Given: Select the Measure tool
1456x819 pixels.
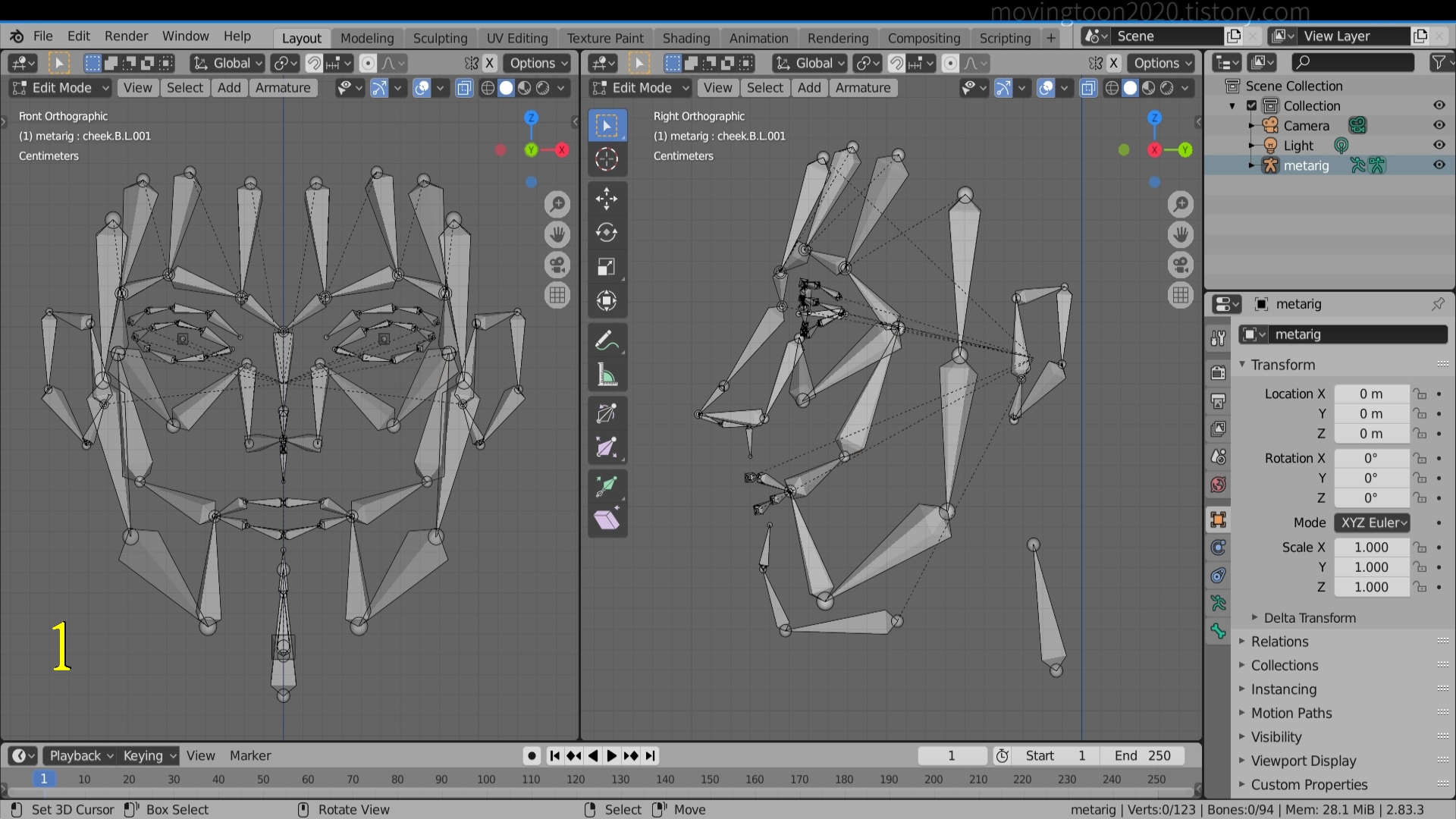Looking at the screenshot, I should (607, 375).
